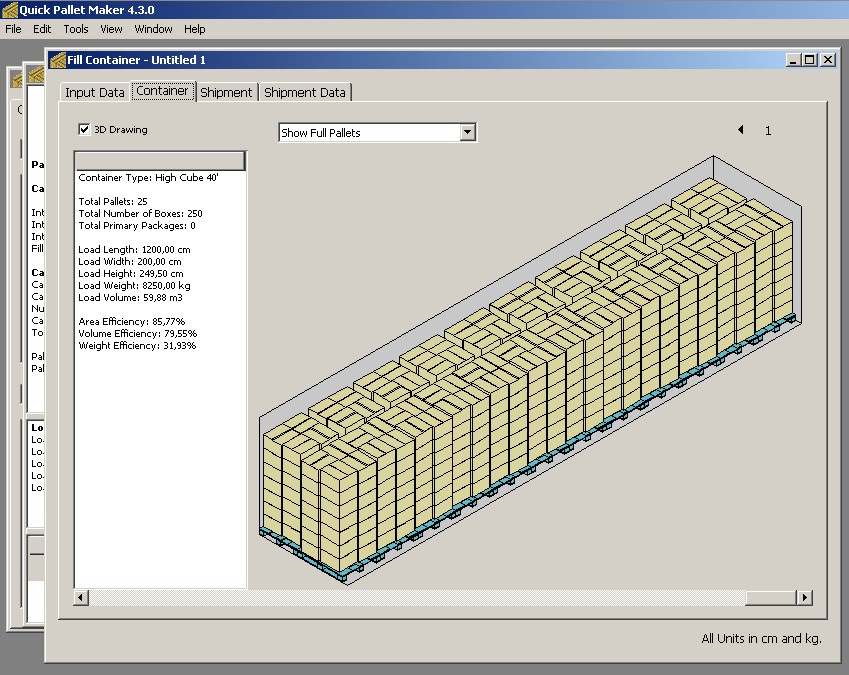
Task: Open the View menu
Action: pyautogui.click(x=111, y=29)
